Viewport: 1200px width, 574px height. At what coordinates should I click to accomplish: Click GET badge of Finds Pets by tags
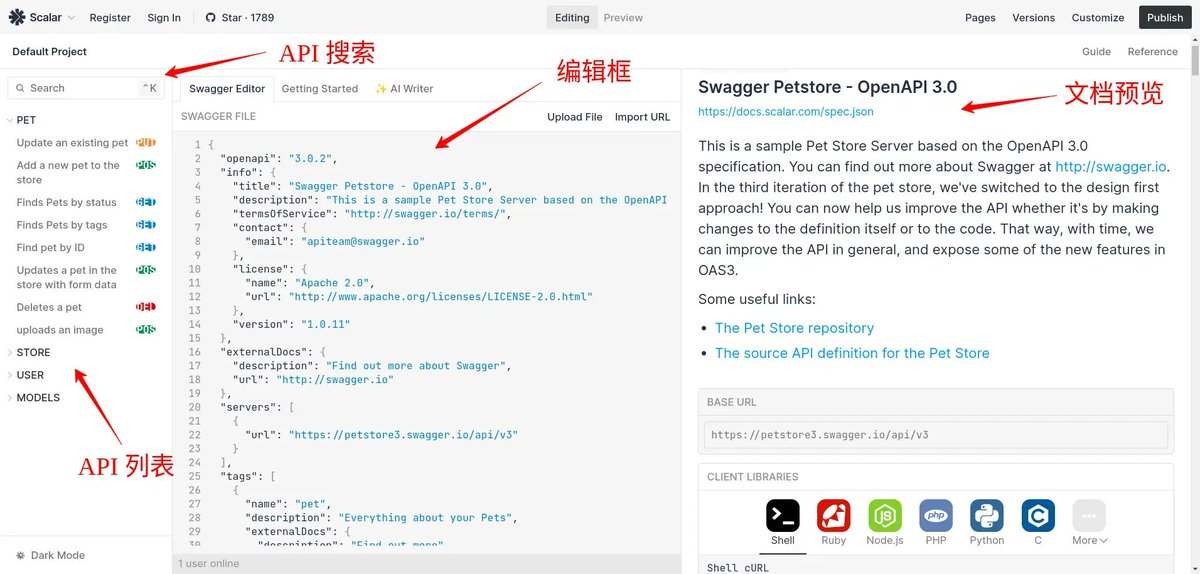pyautogui.click(x=146, y=225)
